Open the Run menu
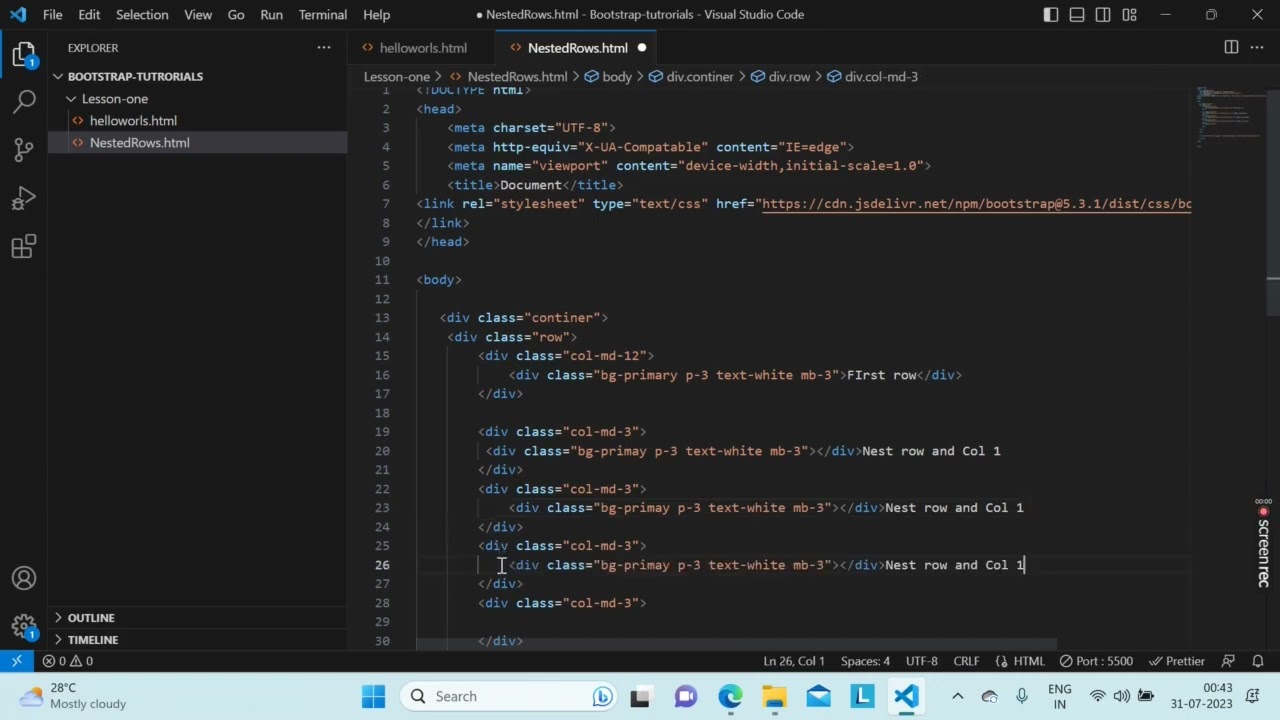This screenshot has width=1280, height=720. click(271, 15)
